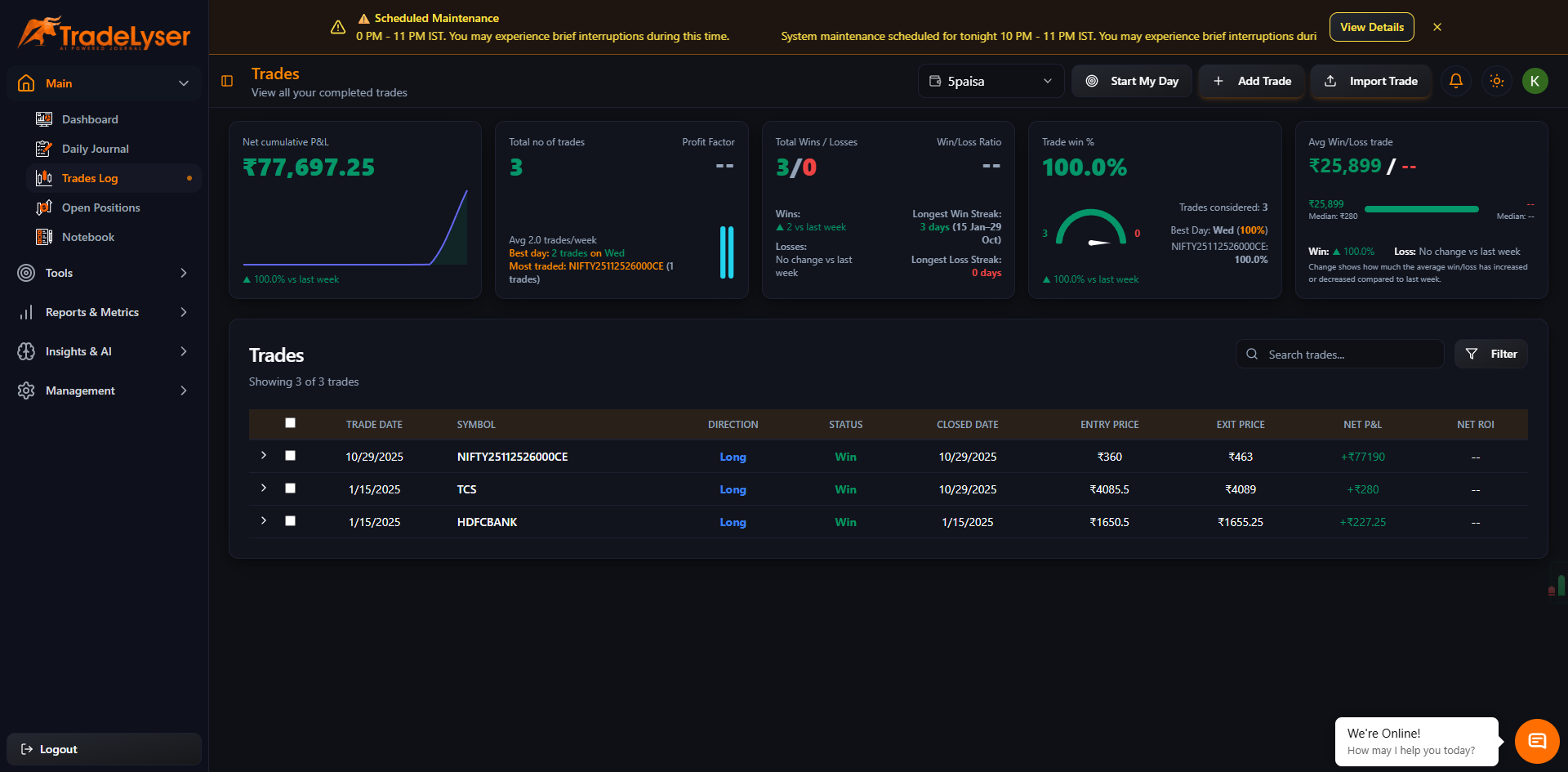Open the Notebook from the sidebar icon
The height and width of the screenshot is (772, 1568).
(42, 237)
